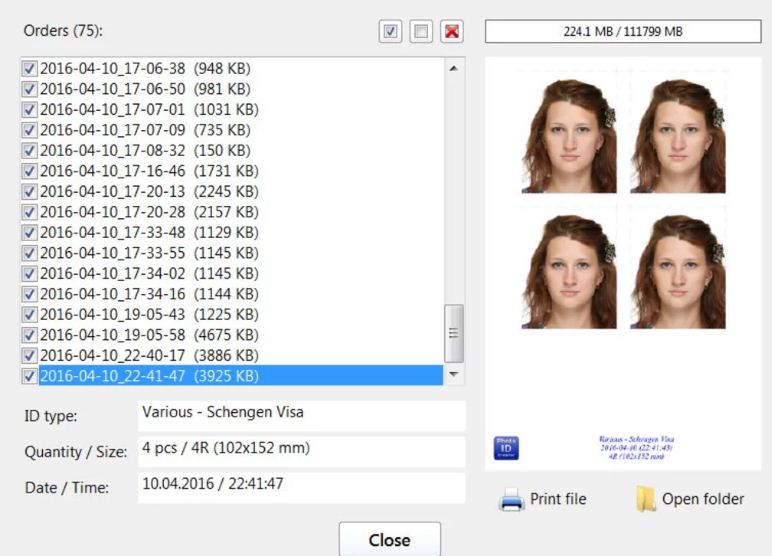Toggle checkbox for 2016-04-10_19-05-58
This screenshot has height=556, width=772.
click(x=30, y=335)
